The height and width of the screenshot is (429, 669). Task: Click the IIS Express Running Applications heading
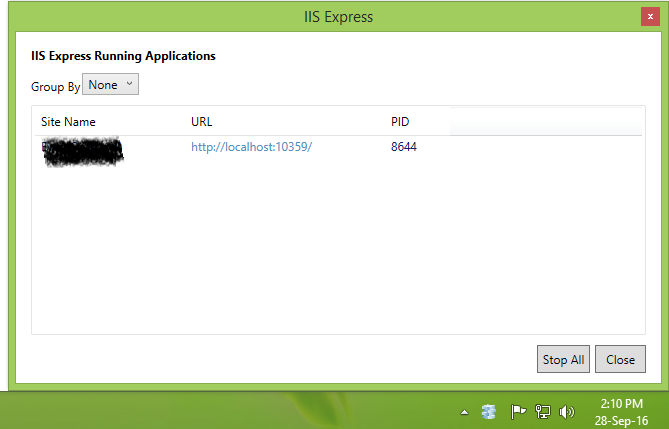click(123, 56)
